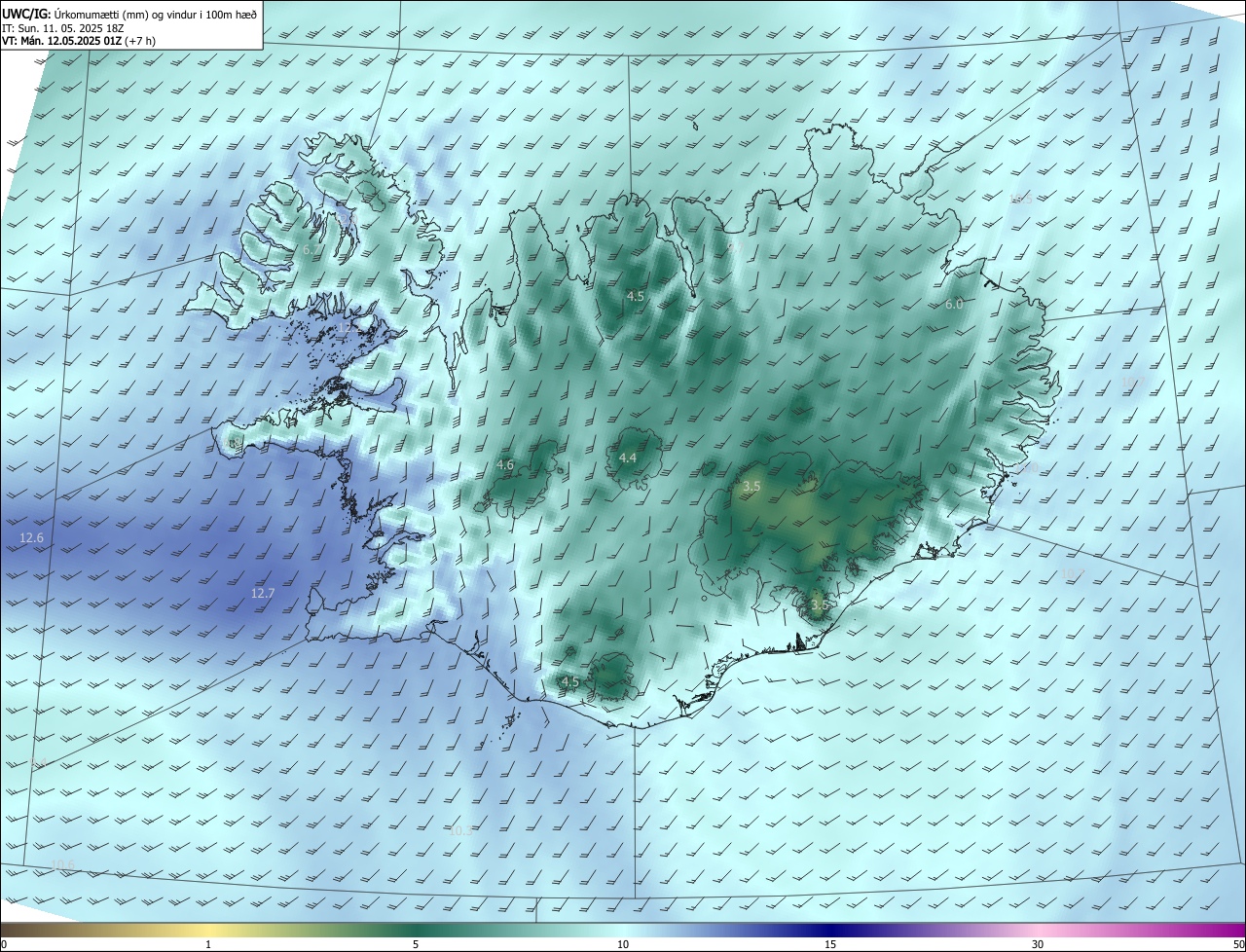
Task: Click the 12.7 value label off the west coast
Action: pyautogui.click(x=263, y=593)
